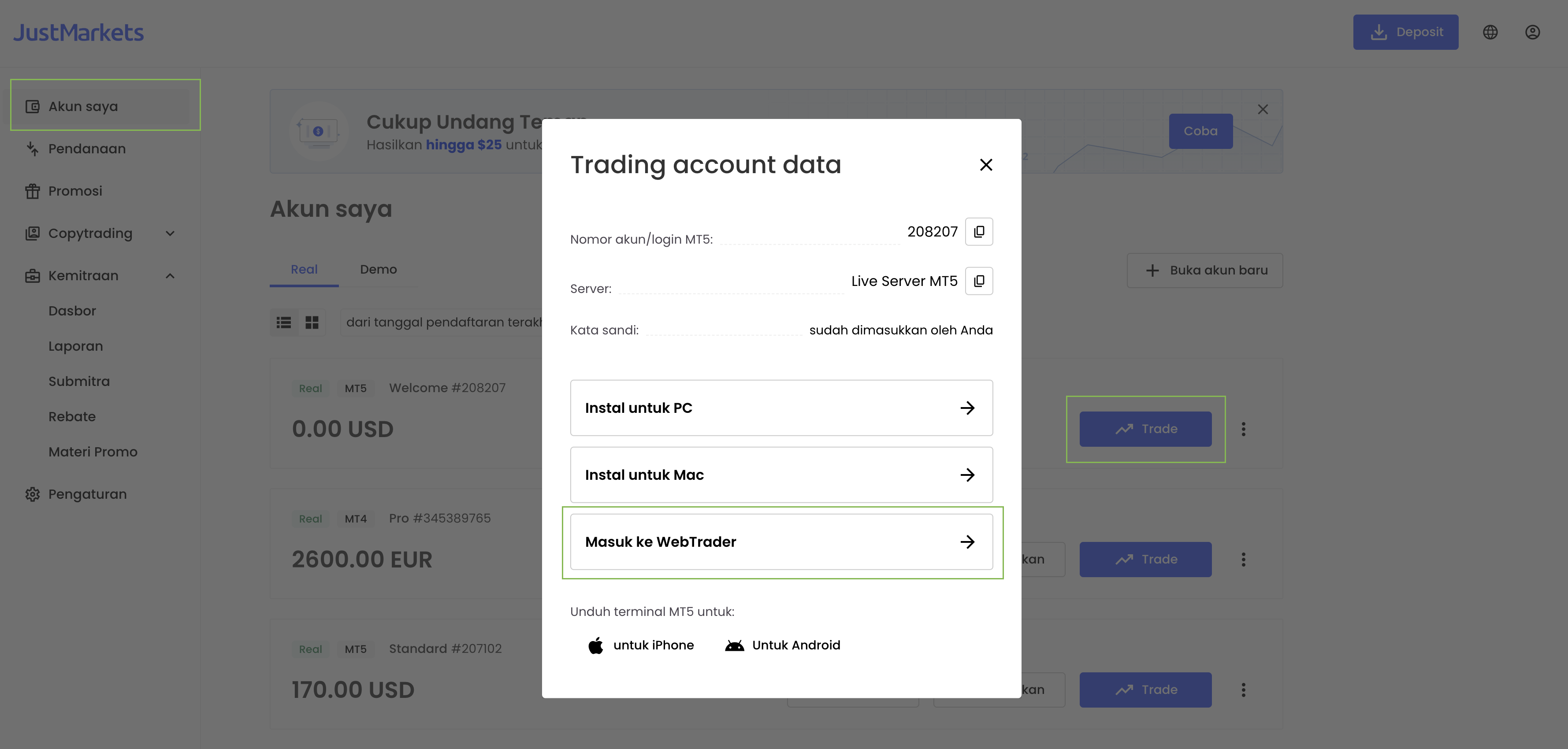
Task: Open Materi Promo submenu item
Action: pos(93,452)
